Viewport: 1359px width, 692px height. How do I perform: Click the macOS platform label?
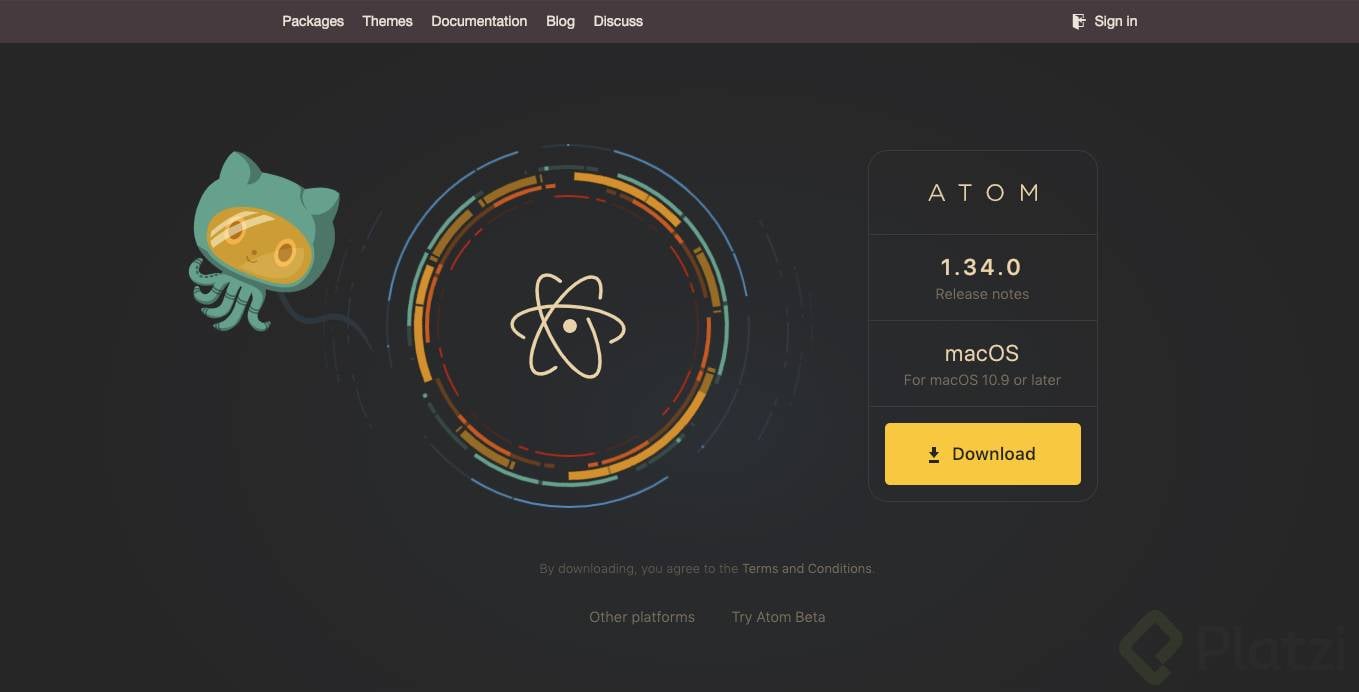[982, 353]
